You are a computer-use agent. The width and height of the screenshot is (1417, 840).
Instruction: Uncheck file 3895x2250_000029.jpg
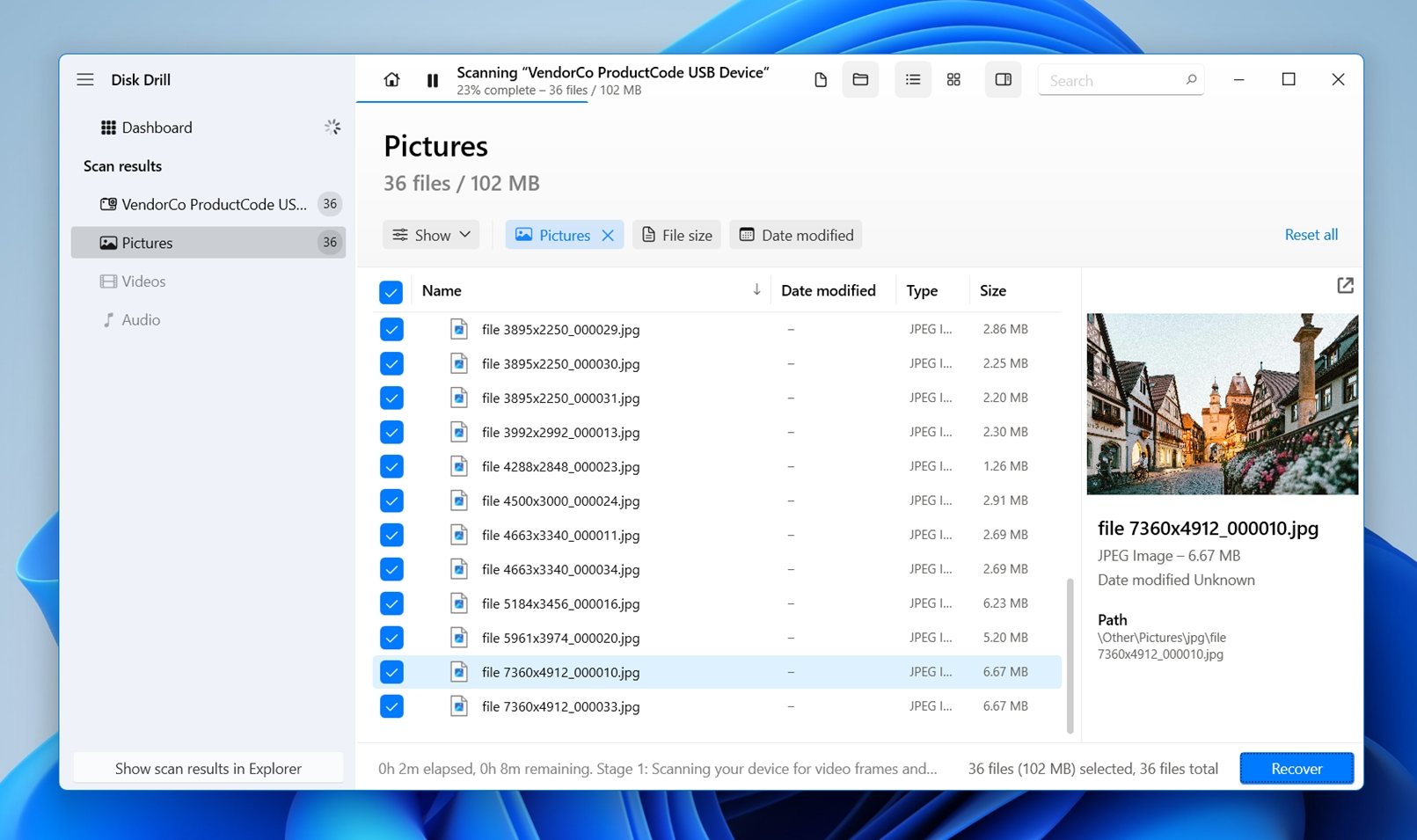pyautogui.click(x=391, y=330)
